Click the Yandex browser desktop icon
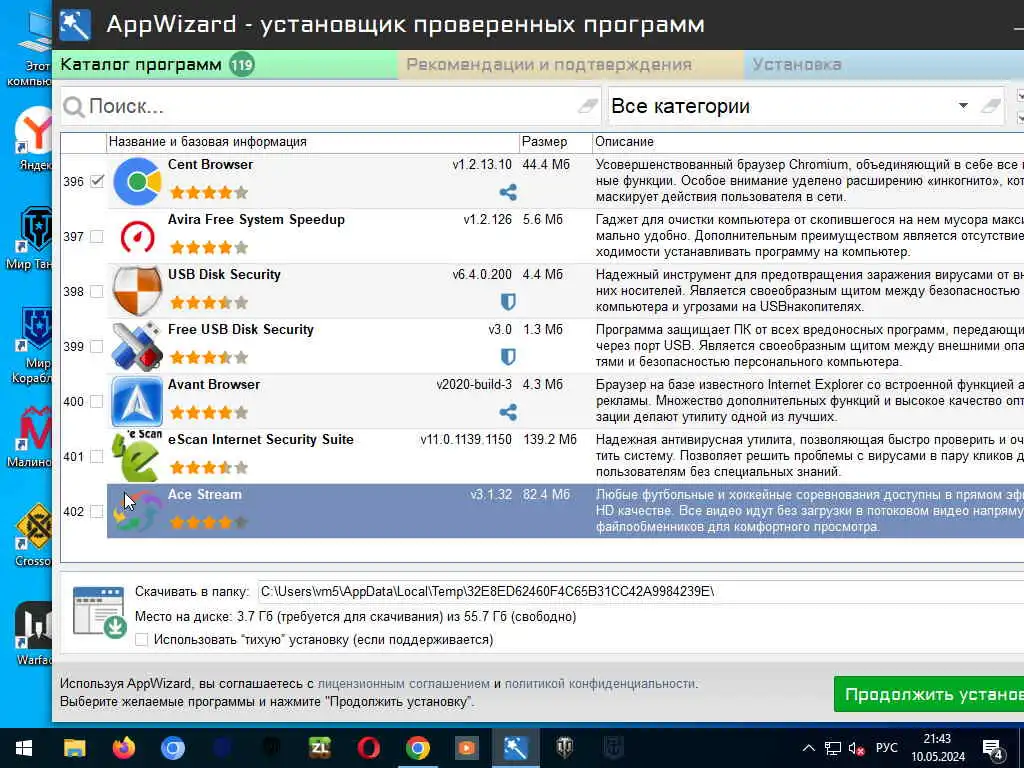The image size is (1024, 768). 34,138
